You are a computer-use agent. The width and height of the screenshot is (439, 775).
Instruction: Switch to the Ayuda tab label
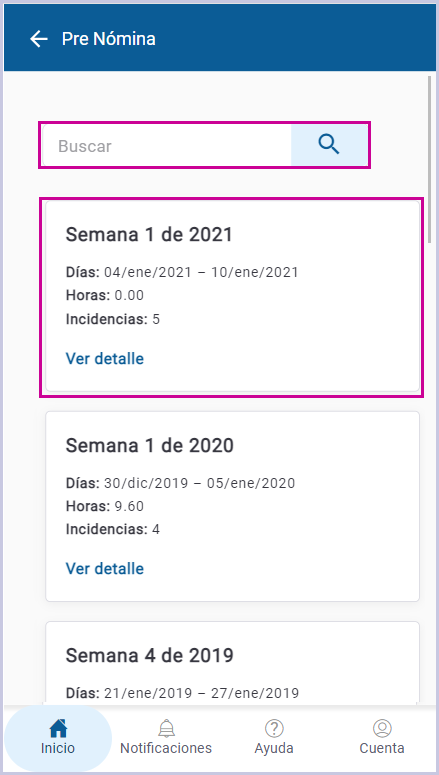click(x=274, y=748)
